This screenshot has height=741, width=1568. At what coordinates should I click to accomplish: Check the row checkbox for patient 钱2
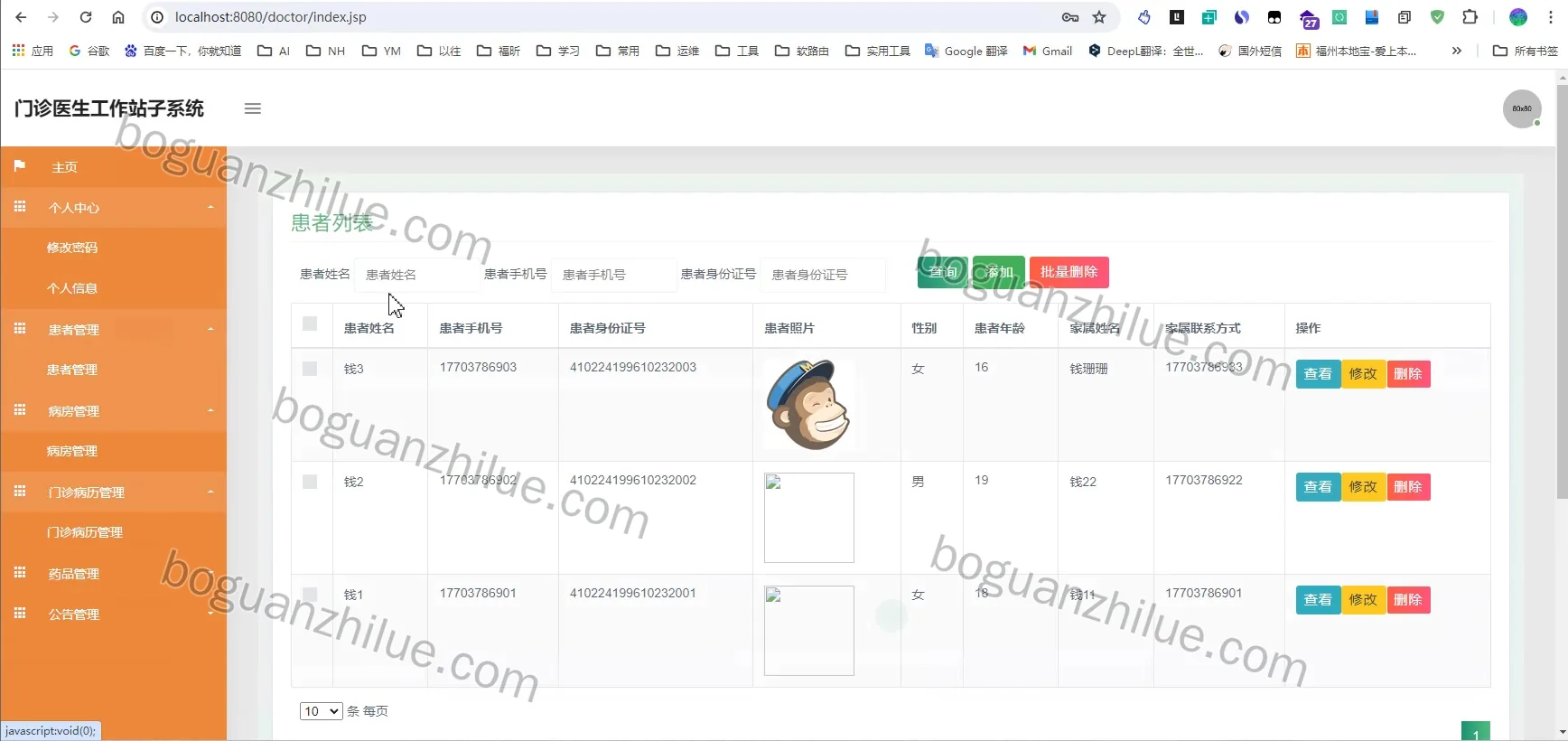coord(310,482)
